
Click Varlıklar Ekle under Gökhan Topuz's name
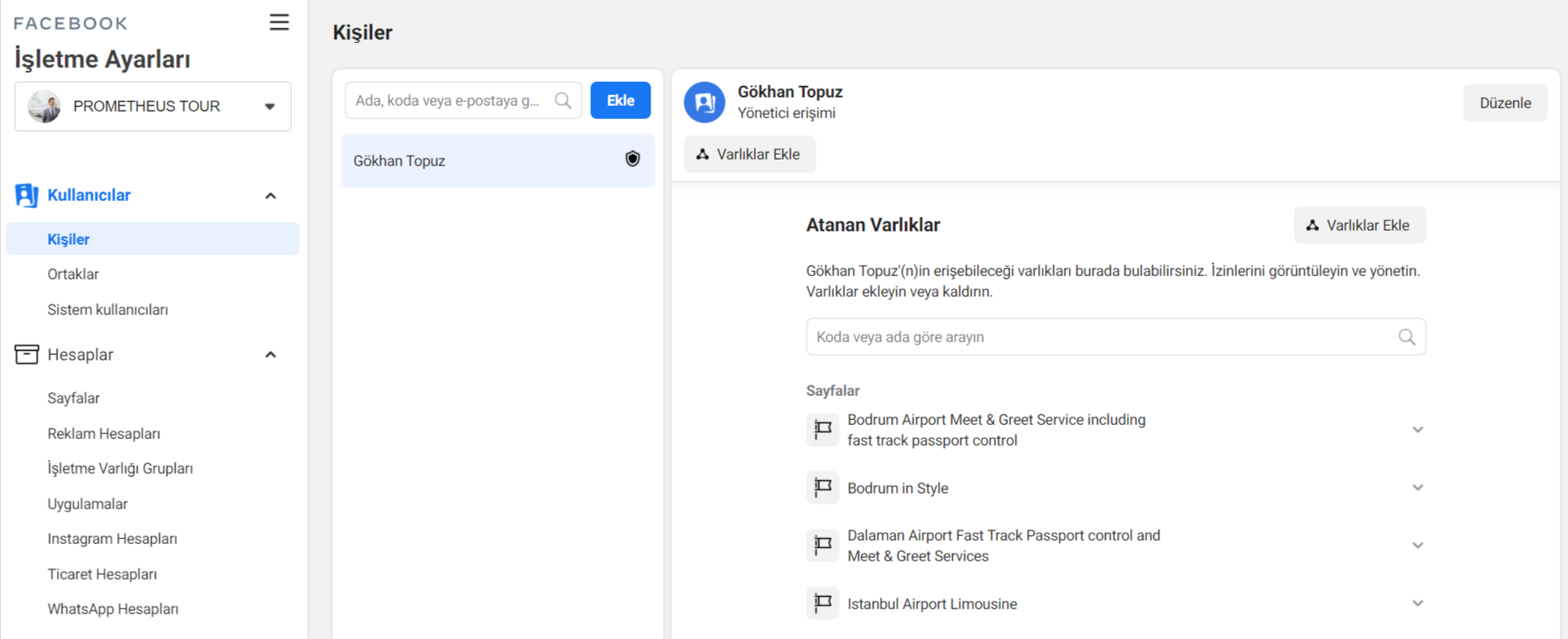point(750,155)
